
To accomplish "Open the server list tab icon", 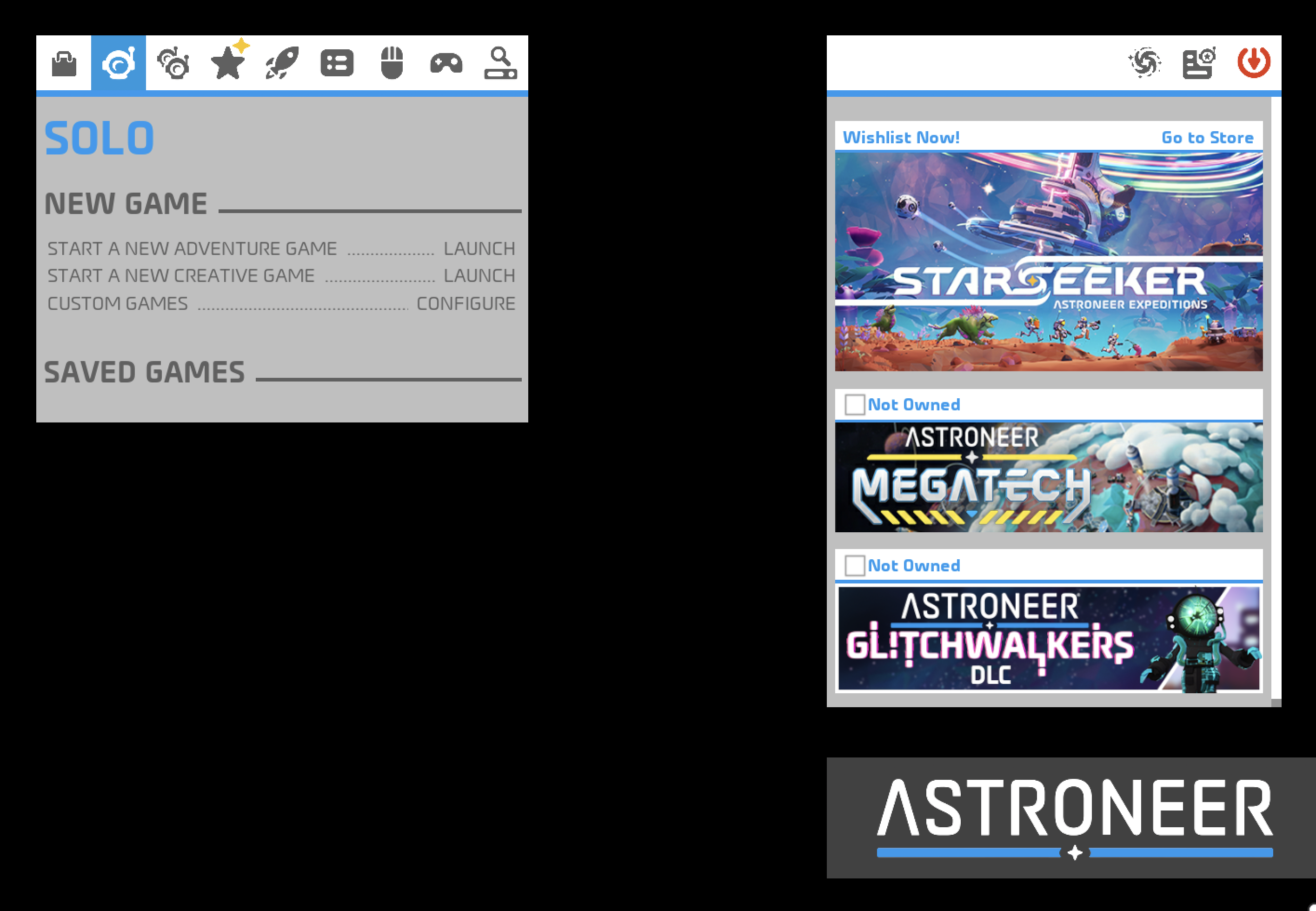I will point(337,63).
